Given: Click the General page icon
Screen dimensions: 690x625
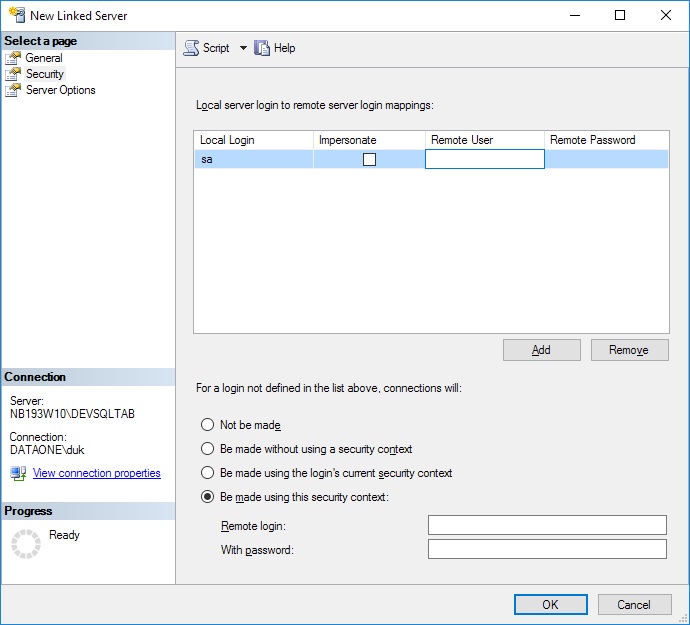Looking at the screenshot, I should point(13,58).
